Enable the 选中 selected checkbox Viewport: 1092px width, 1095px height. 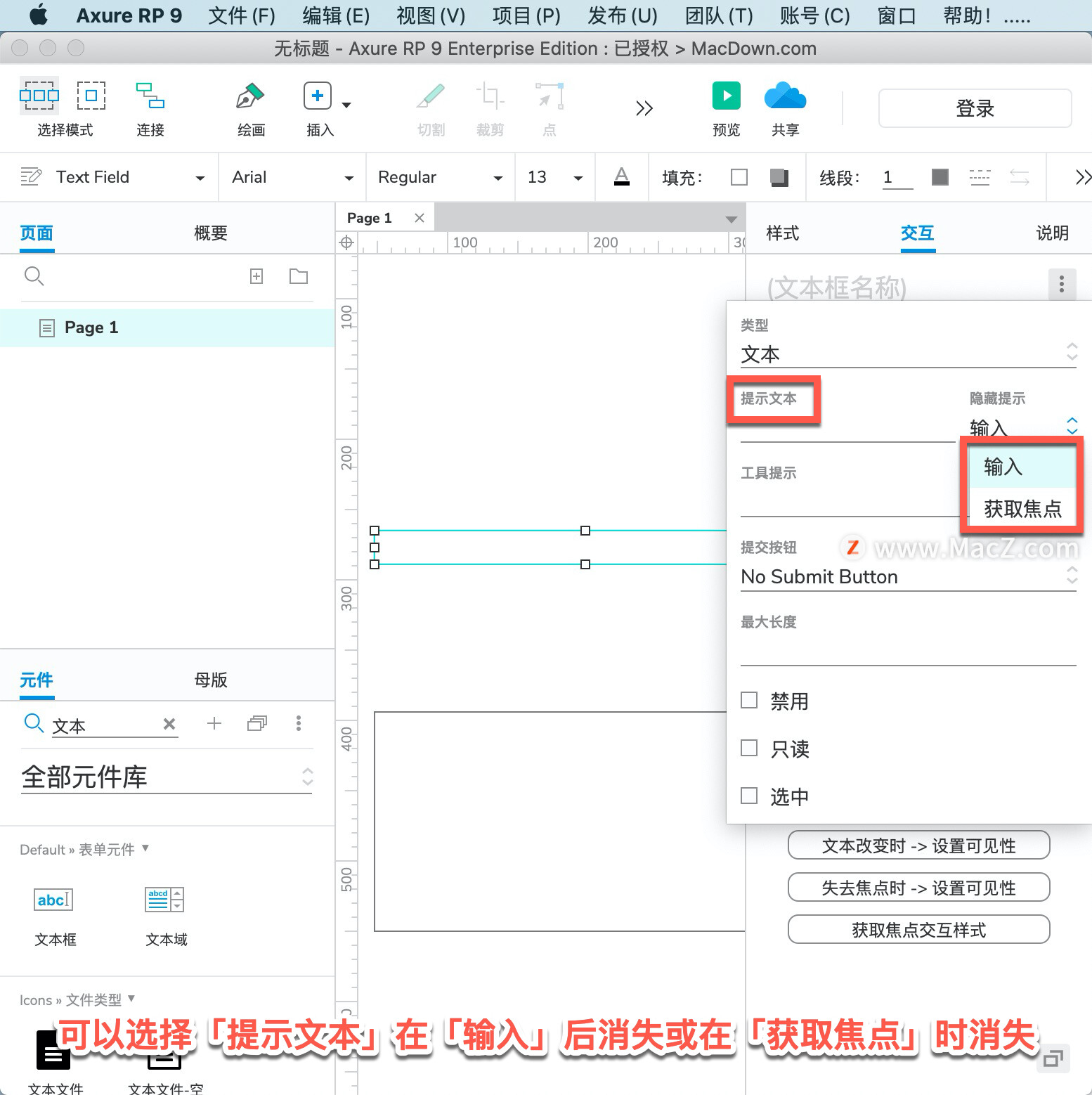[x=749, y=796]
